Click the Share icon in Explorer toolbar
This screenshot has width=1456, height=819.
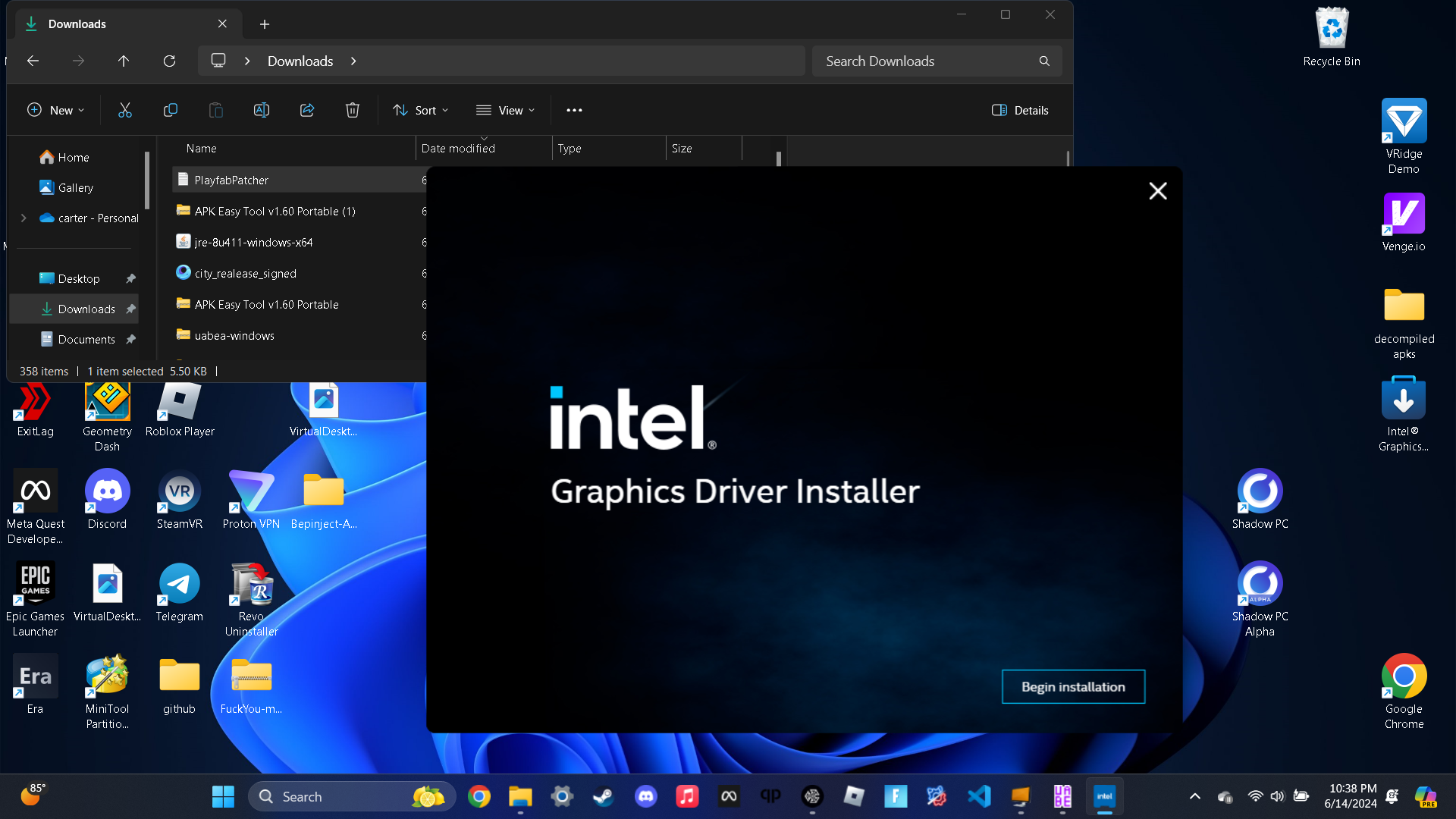[307, 111]
